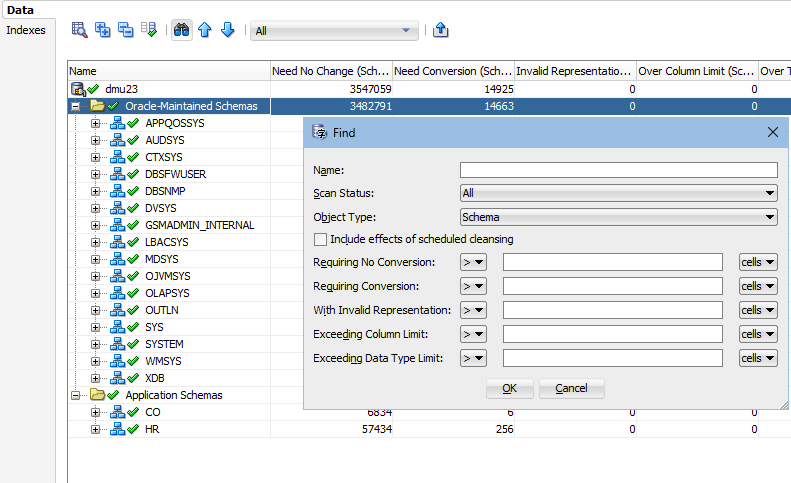791x483 pixels.
Task: Click Cancel in the Find dialog
Action: [x=571, y=389]
